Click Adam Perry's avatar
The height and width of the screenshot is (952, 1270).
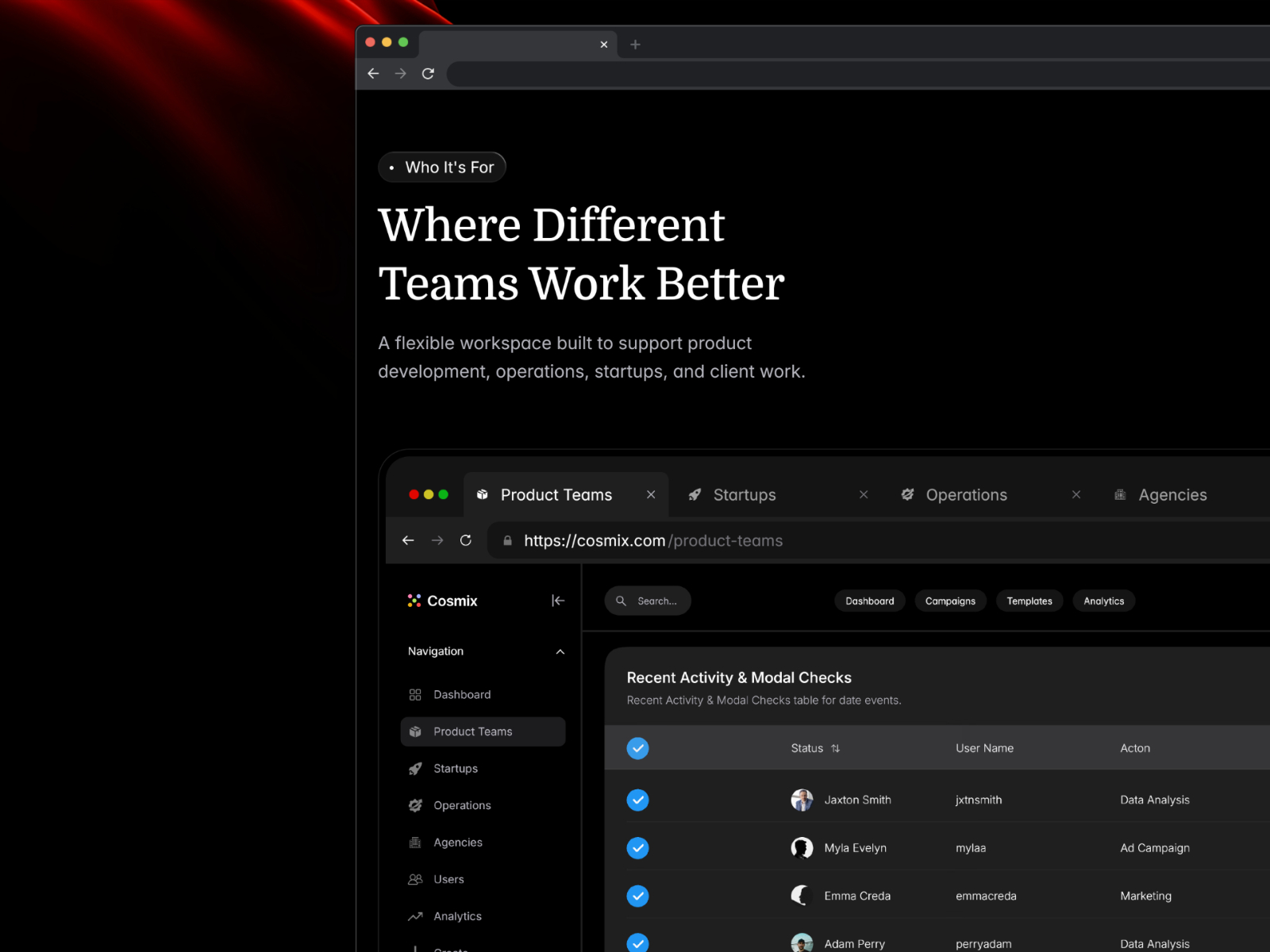point(802,943)
